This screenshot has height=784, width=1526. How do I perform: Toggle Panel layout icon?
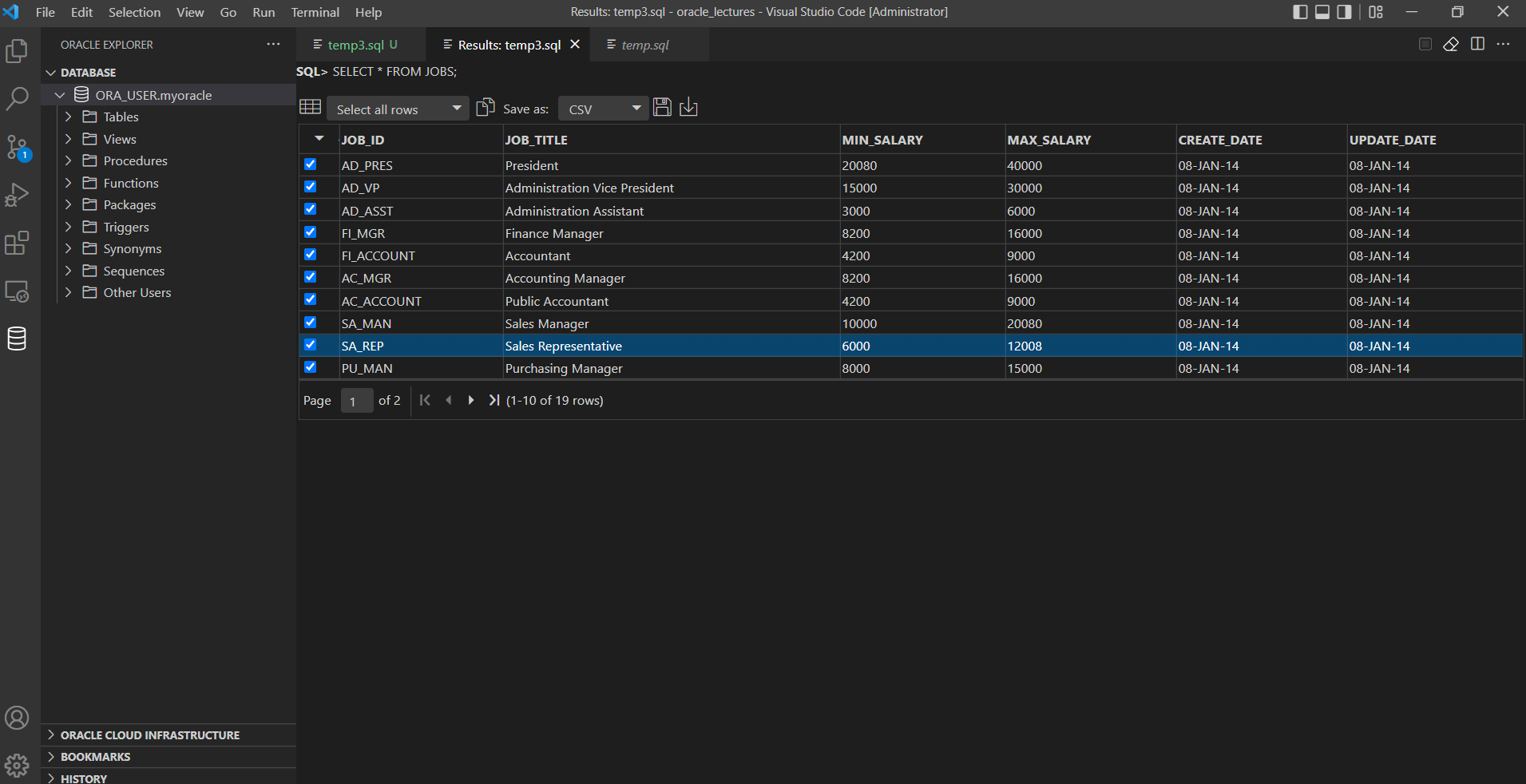(x=1322, y=12)
